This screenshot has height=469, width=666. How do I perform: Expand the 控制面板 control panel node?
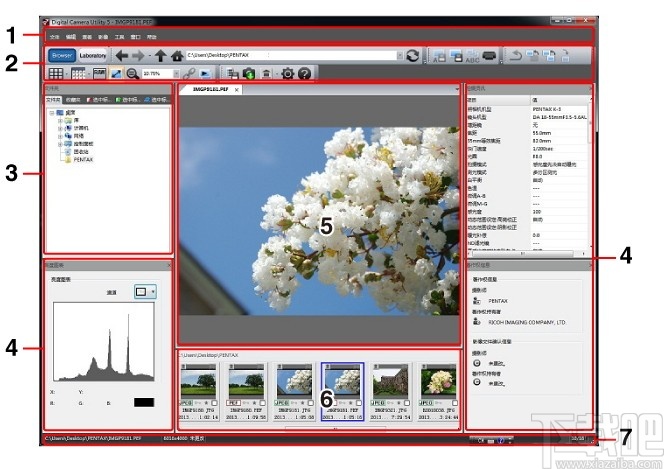(60, 144)
